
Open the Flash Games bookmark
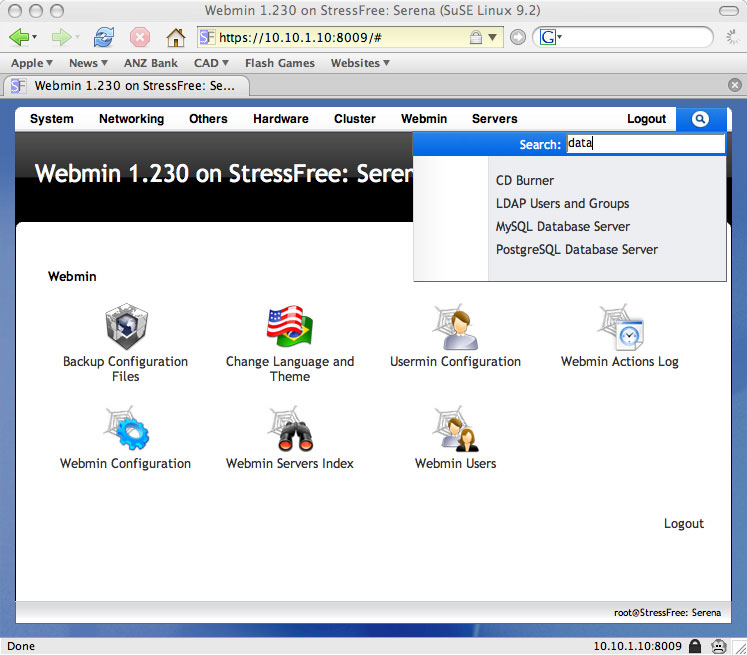(x=280, y=63)
